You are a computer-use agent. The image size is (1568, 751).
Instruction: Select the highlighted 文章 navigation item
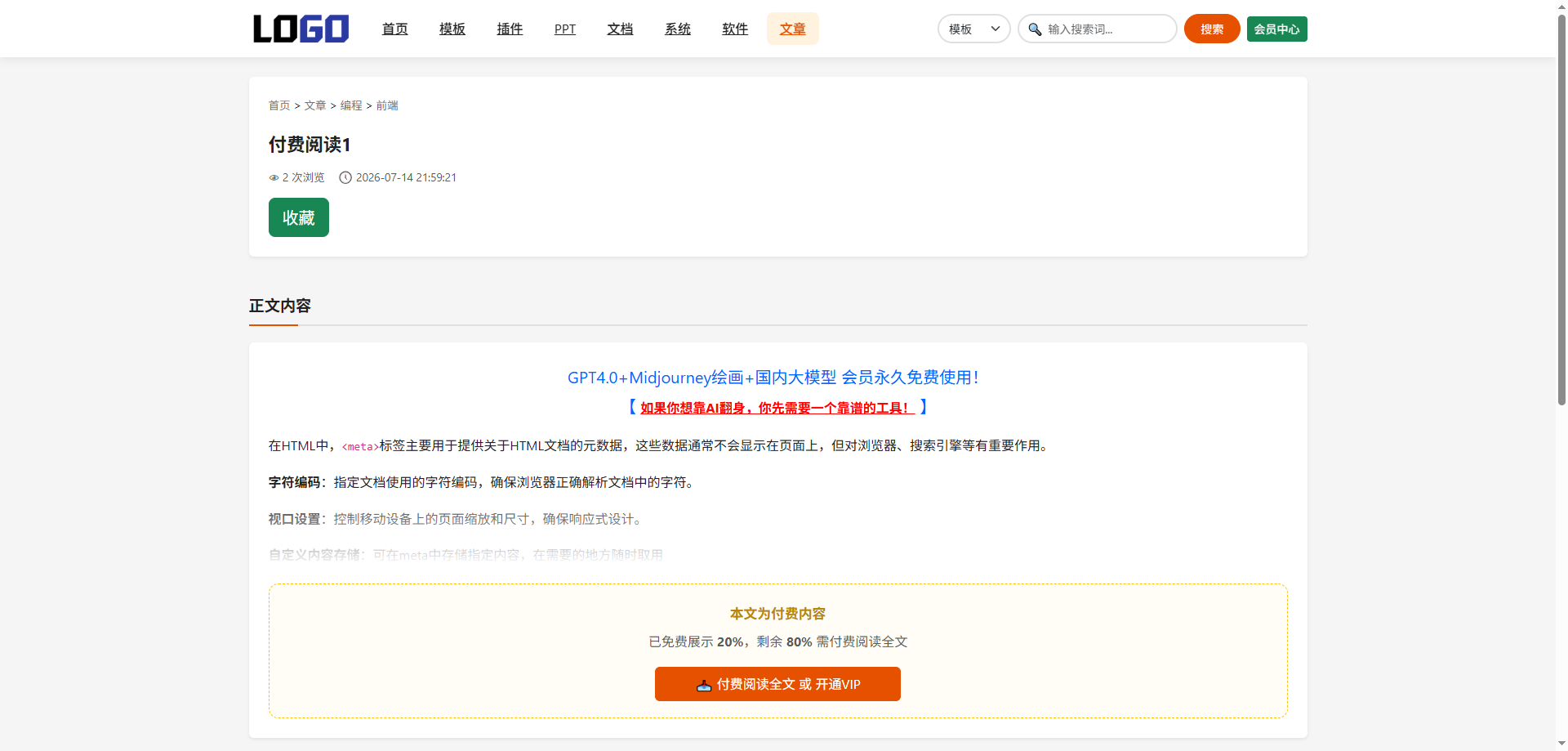tap(793, 29)
